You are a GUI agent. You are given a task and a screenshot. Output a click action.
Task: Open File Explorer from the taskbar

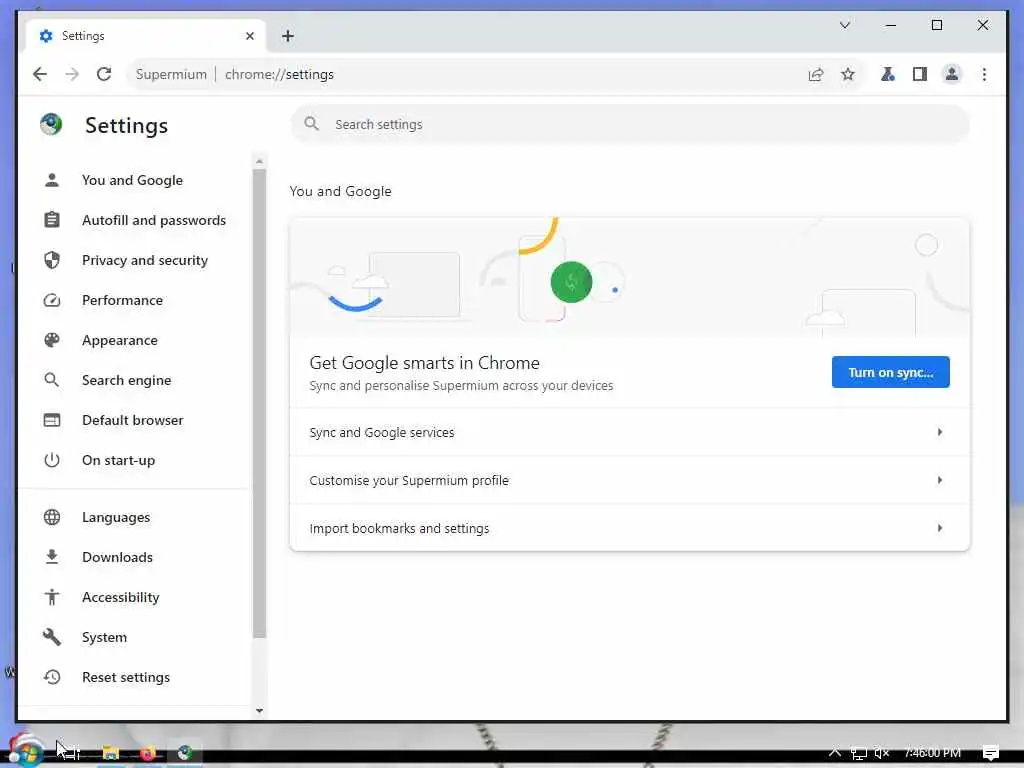pyautogui.click(x=110, y=753)
